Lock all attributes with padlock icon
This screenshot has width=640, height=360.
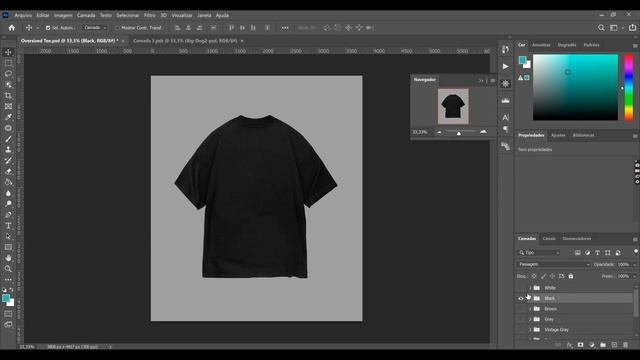click(571, 276)
